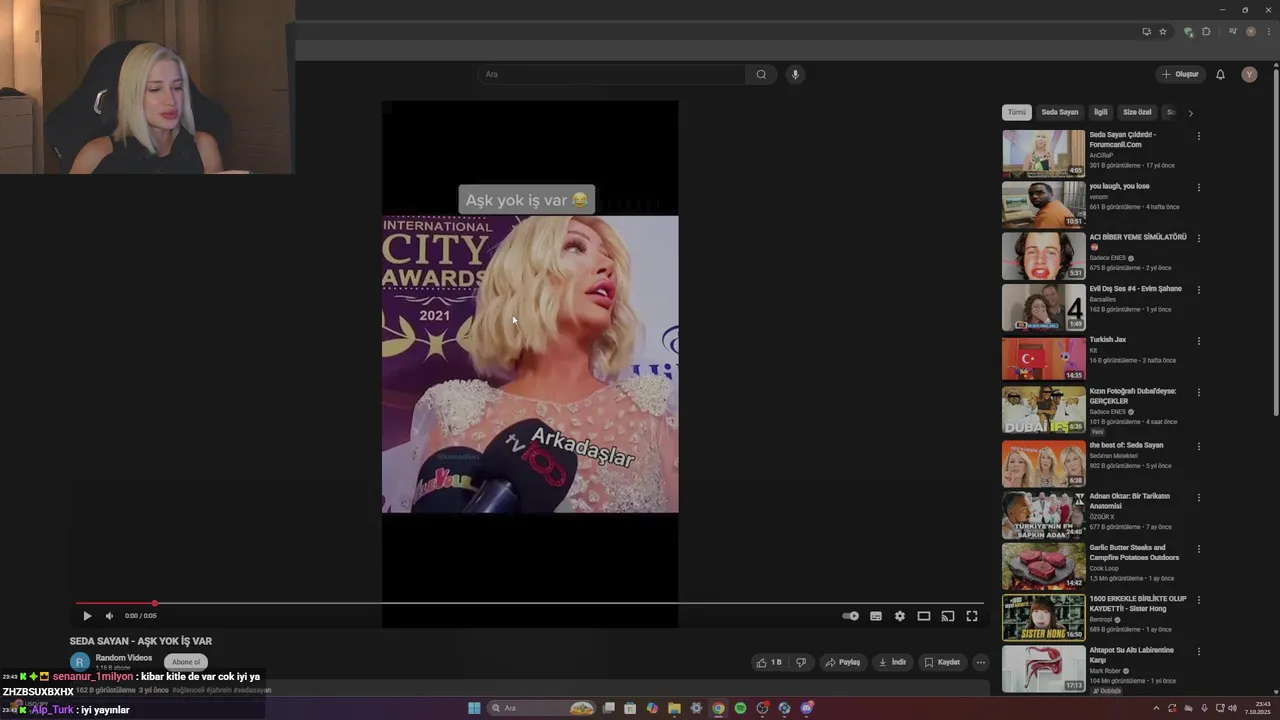The height and width of the screenshot is (720, 1280).
Task: Open Chrome extensions puzzle icon
Action: click(x=1206, y=31)
